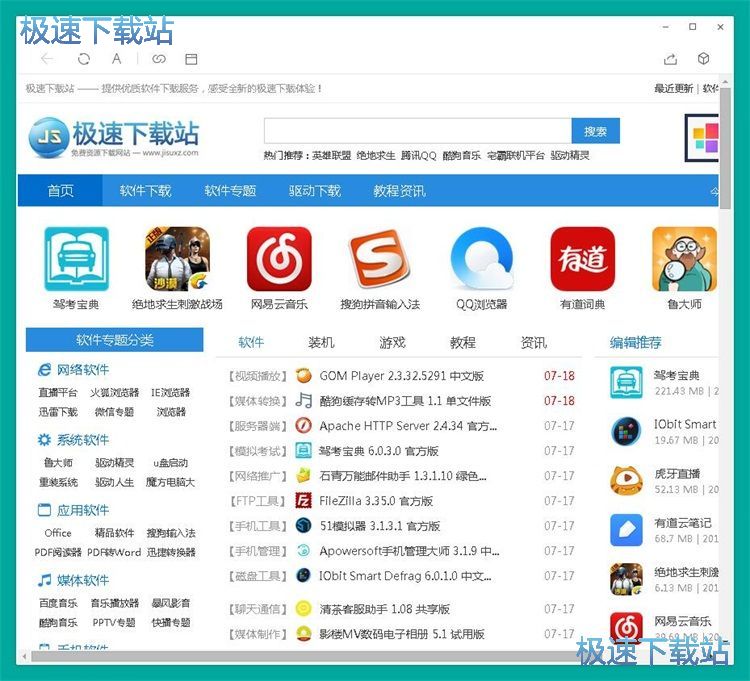The height and width of the screenshot is (681, 750).
Task: Open the font size A icon
Action: 116,59
